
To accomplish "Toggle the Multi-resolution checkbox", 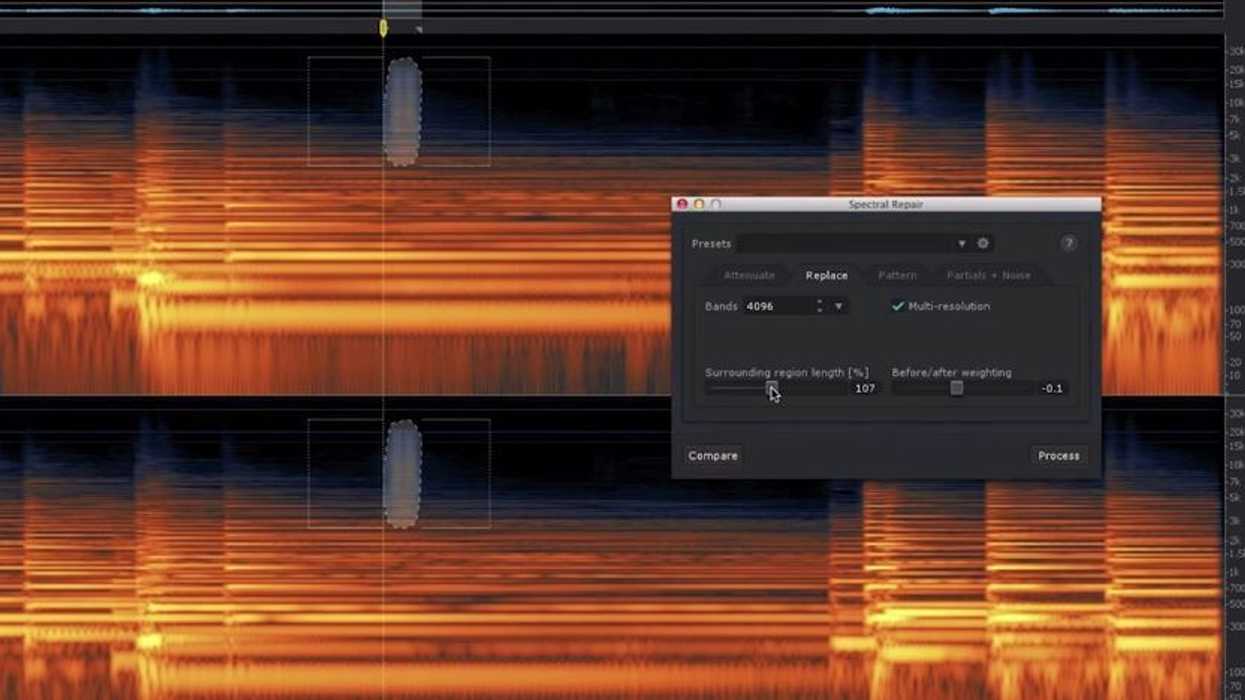I will coord(897,306).
